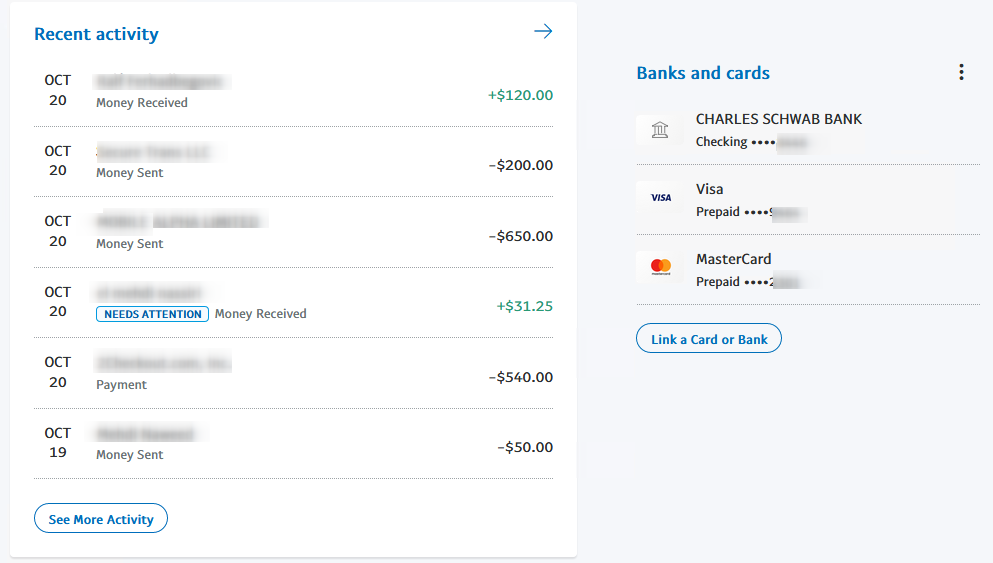Click the See More Activity button
The image size is (993, 563).
point(101,519)
